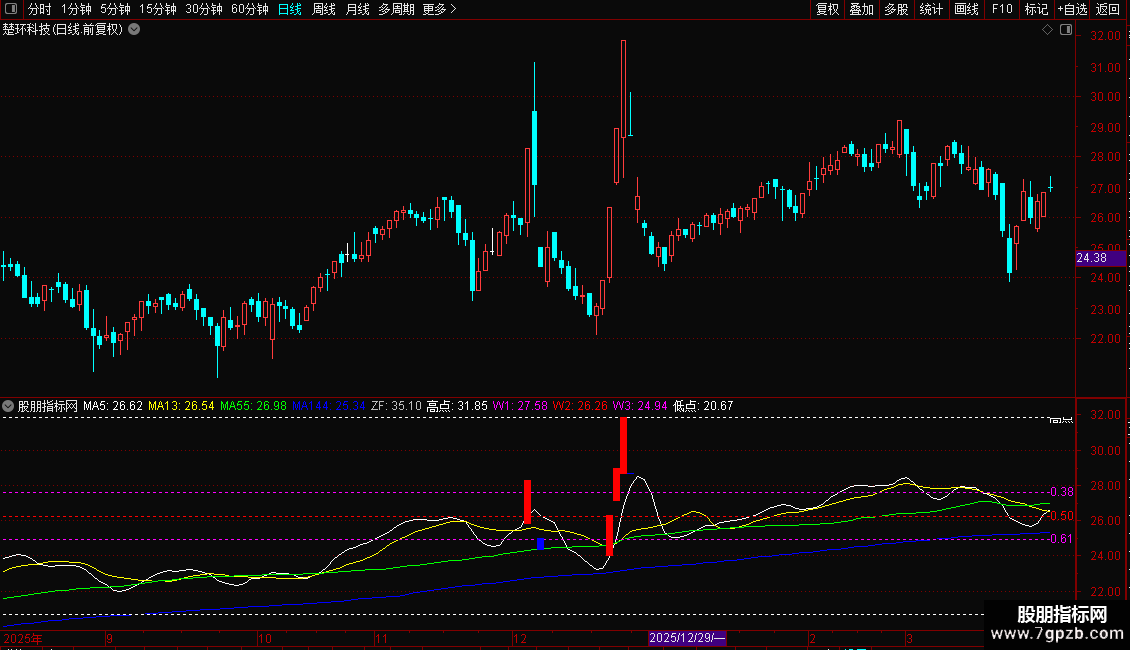Switch to the 分时 intraday view
This screenshot has width=1130, height=650.
(40, 9)
